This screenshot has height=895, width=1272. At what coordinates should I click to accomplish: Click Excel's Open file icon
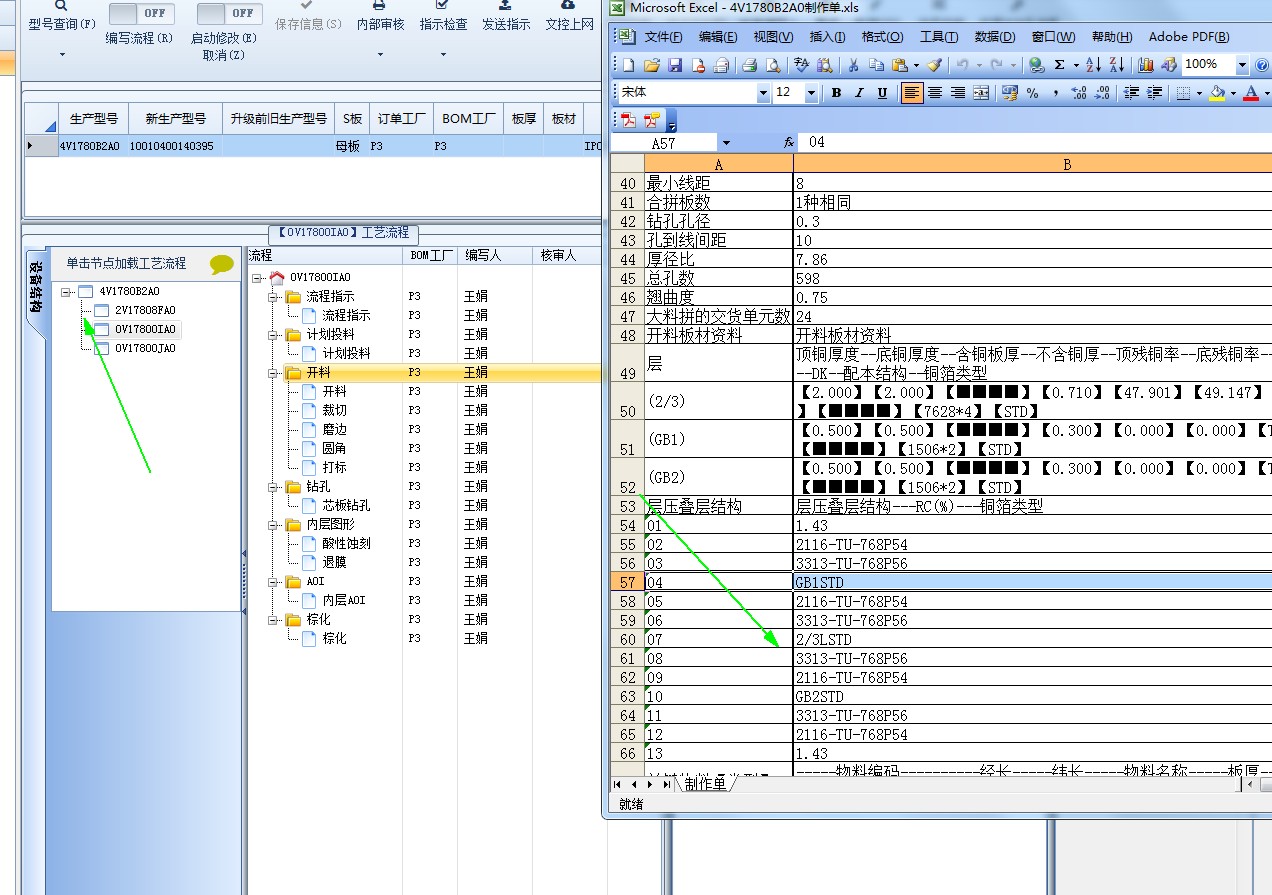[651, 65]
